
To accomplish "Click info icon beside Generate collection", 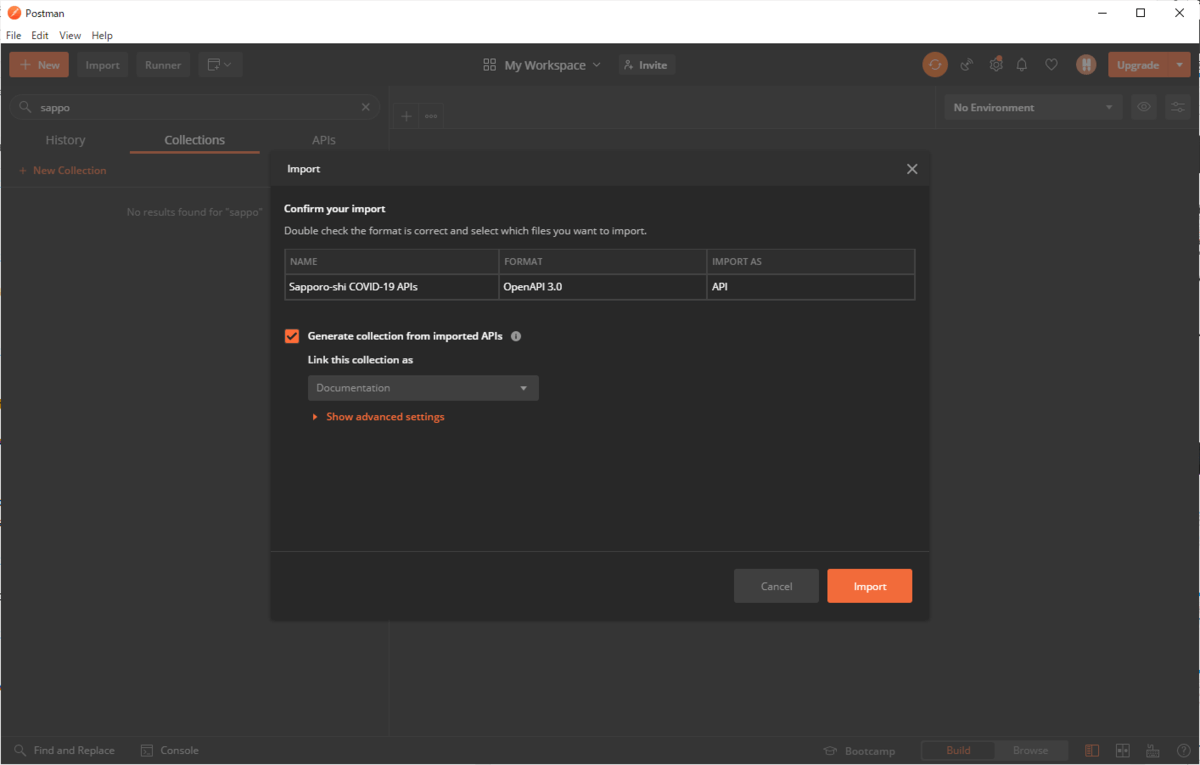I will pos(516,337).
